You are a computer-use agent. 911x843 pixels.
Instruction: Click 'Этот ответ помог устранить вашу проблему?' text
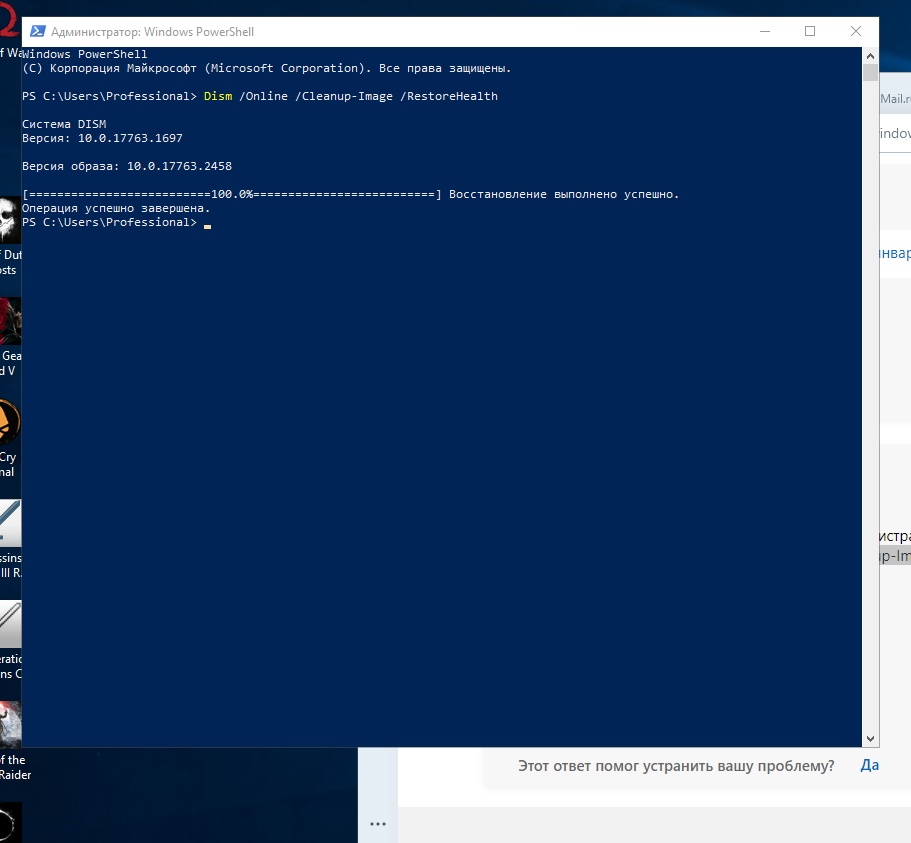coord(676,766)
